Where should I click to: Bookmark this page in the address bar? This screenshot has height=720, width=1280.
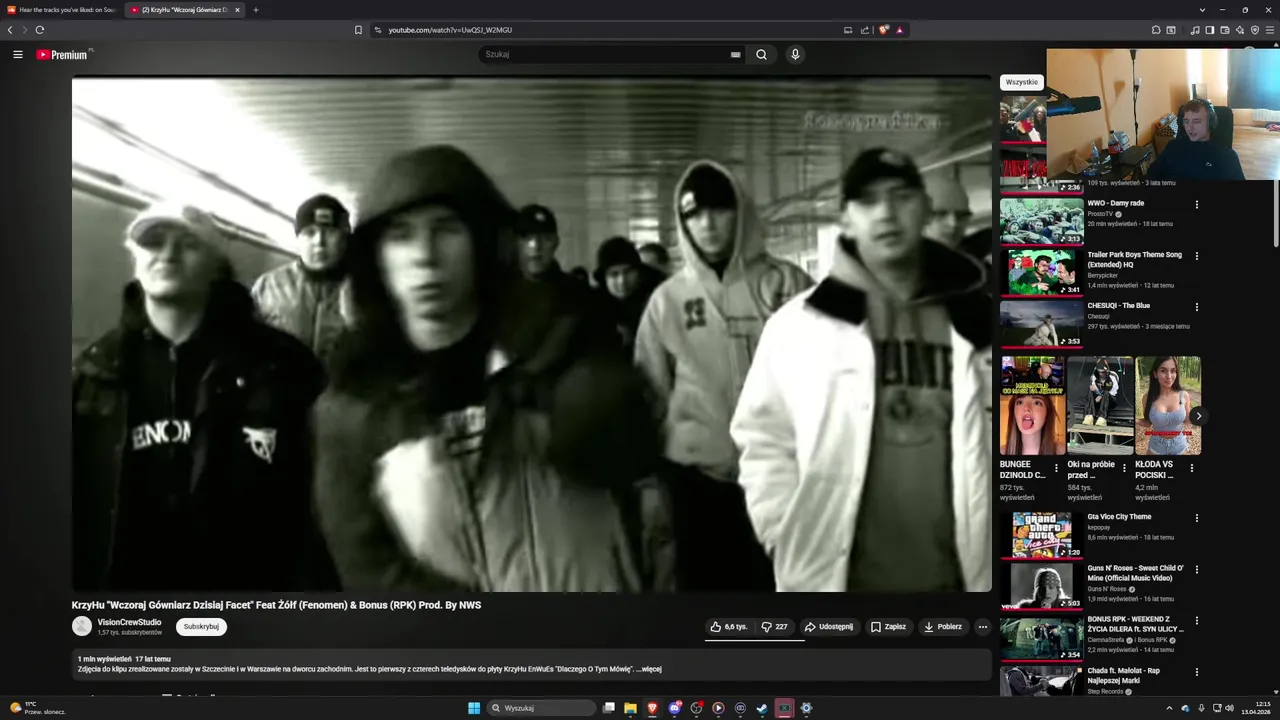[358, 30]
